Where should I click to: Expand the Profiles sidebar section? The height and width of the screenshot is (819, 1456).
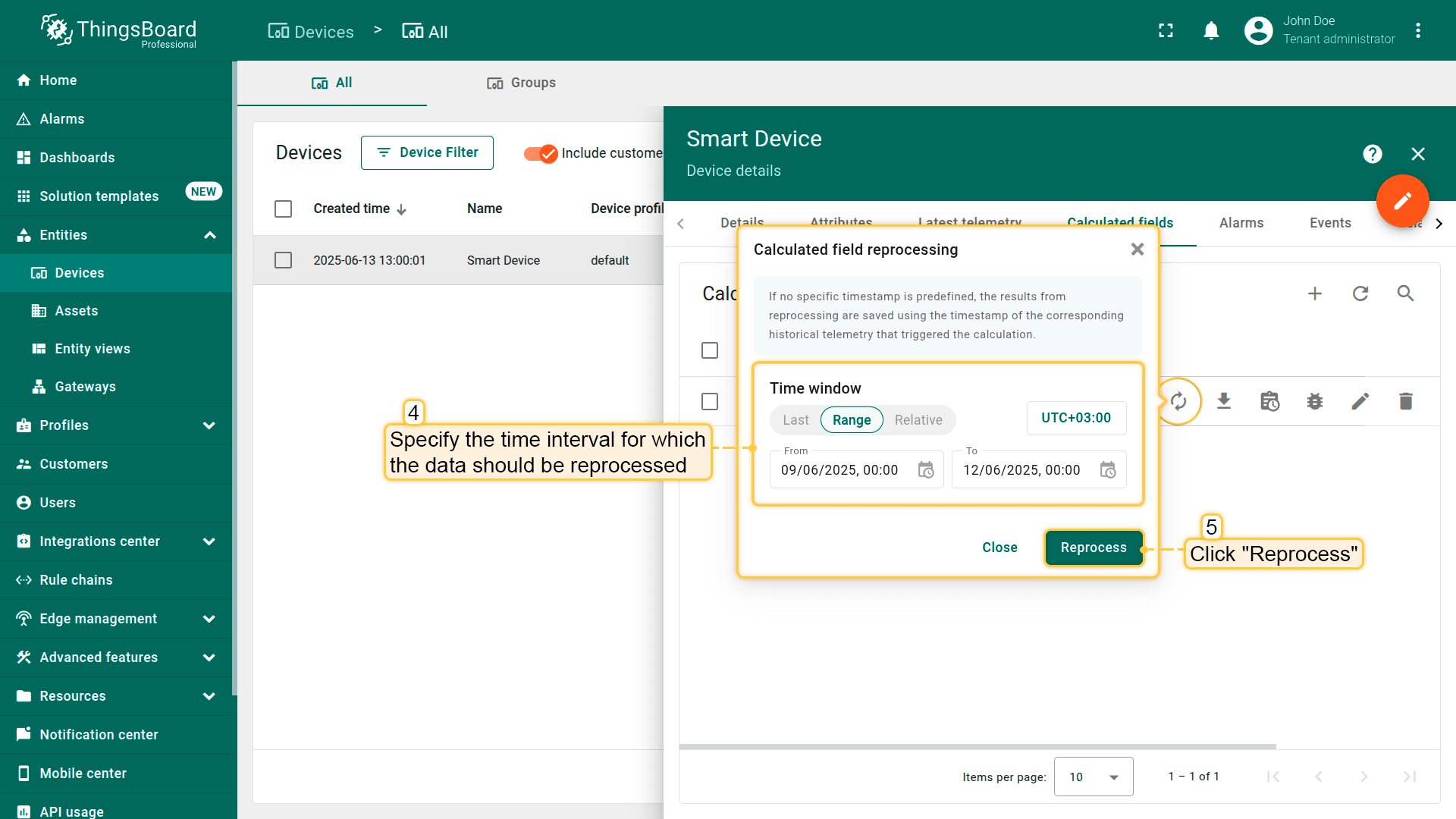[209, 425]
